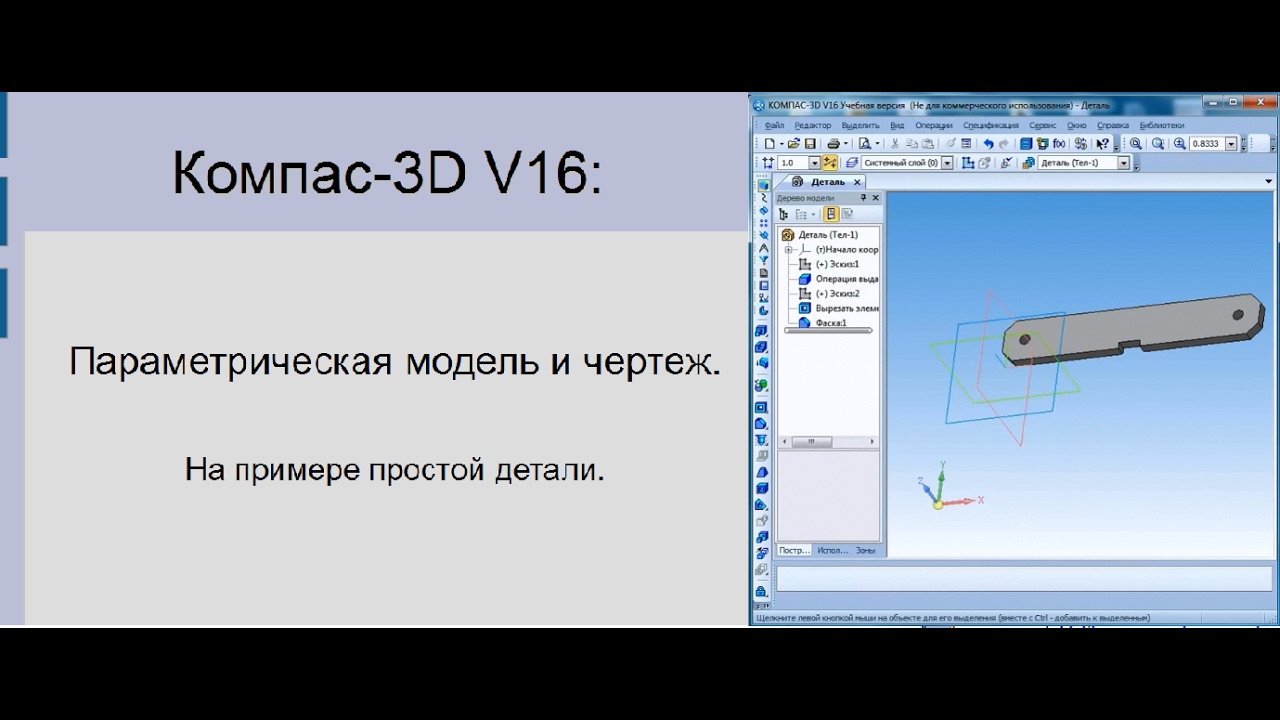Open the Variables fx icon
Screen dimensions: 1280x720
(x=1058, y=143)
